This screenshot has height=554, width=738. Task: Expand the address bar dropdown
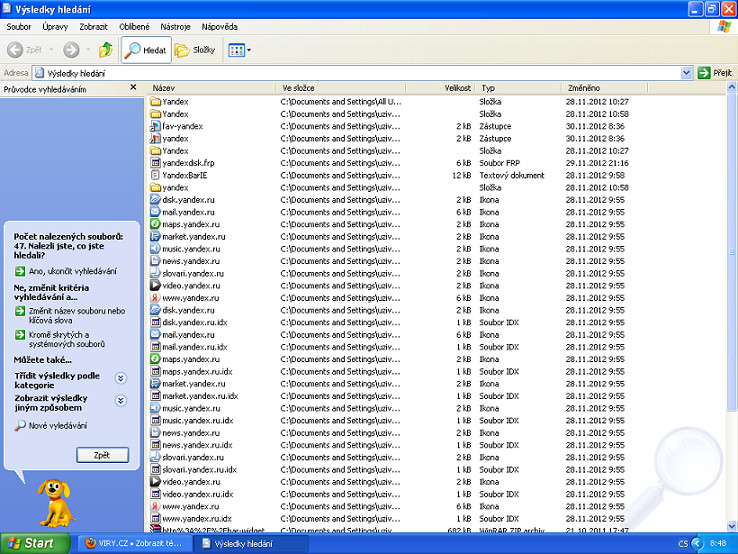(x=687, y=73)
